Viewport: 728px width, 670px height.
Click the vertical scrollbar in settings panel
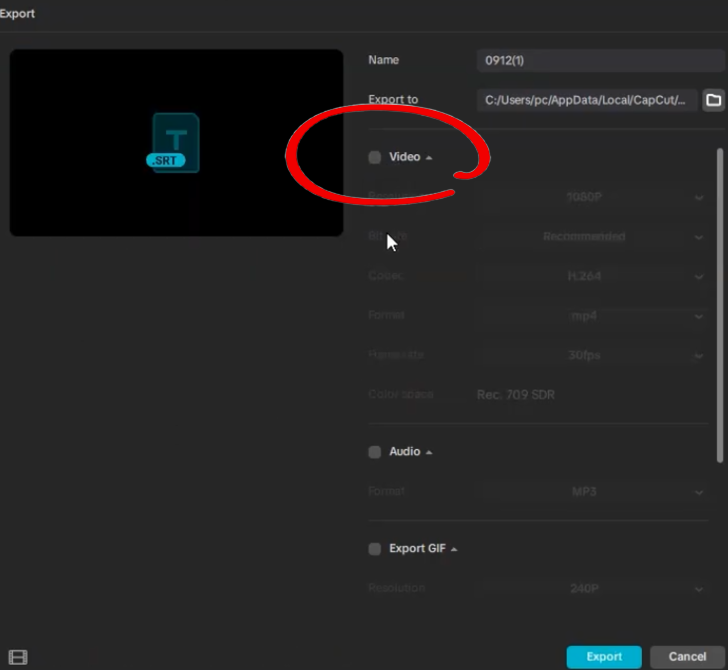(x=720, y=306)
